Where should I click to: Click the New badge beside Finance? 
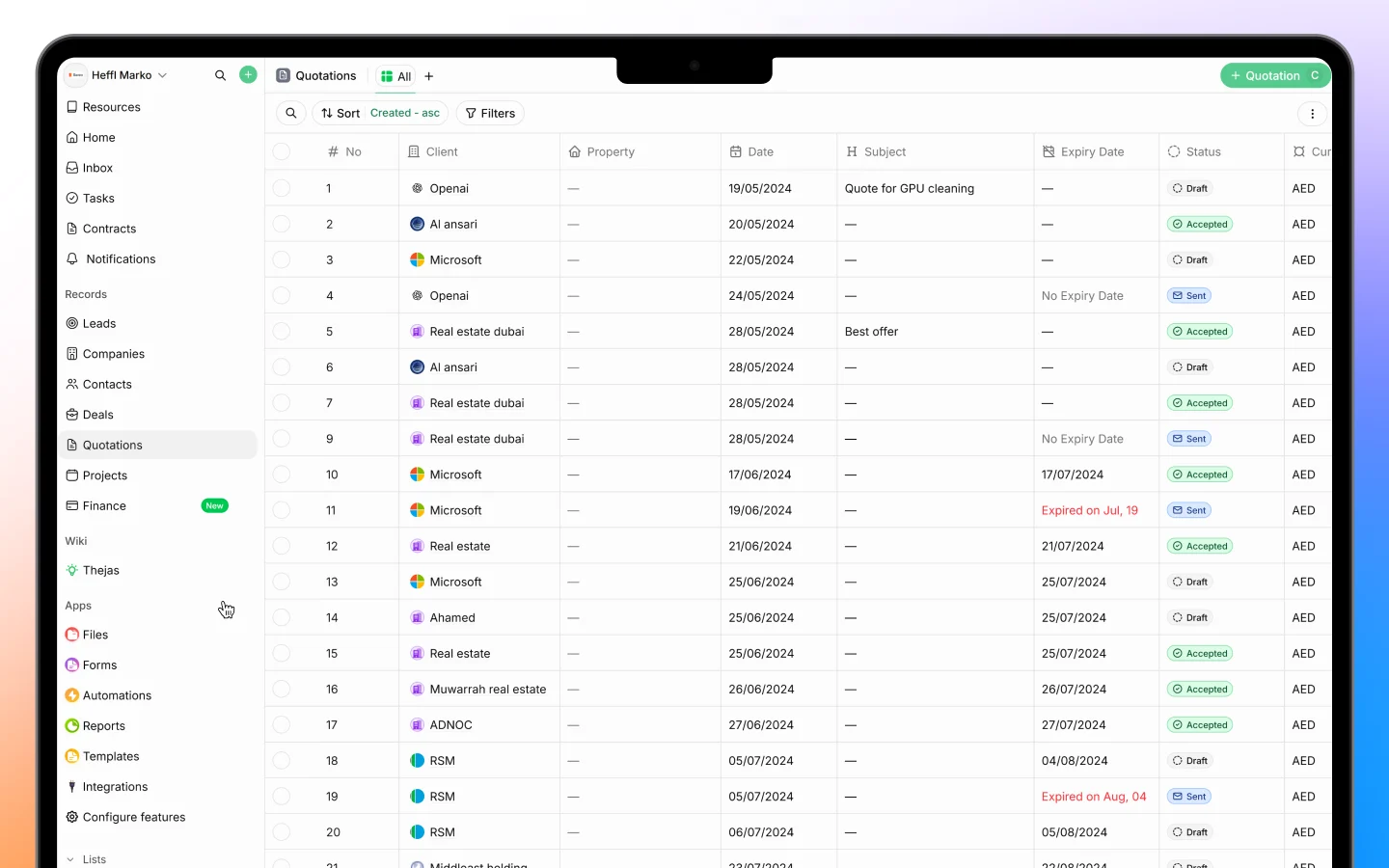214,505
